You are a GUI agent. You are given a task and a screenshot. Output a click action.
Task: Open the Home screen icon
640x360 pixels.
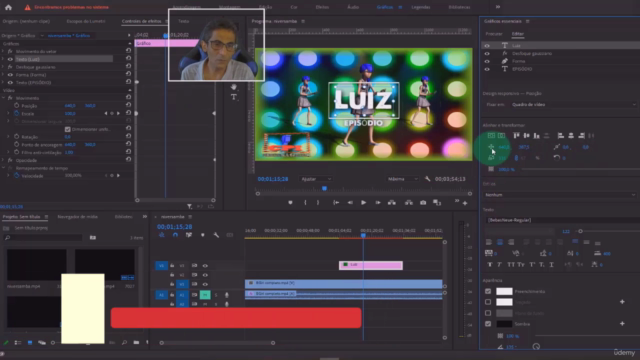point(8,7)
